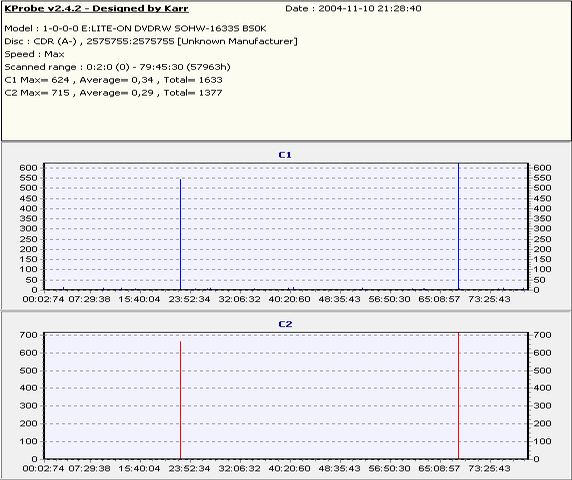Click the 73:25:43 label under C2 chart
This screenshot has width=572, height=480.
489,468
